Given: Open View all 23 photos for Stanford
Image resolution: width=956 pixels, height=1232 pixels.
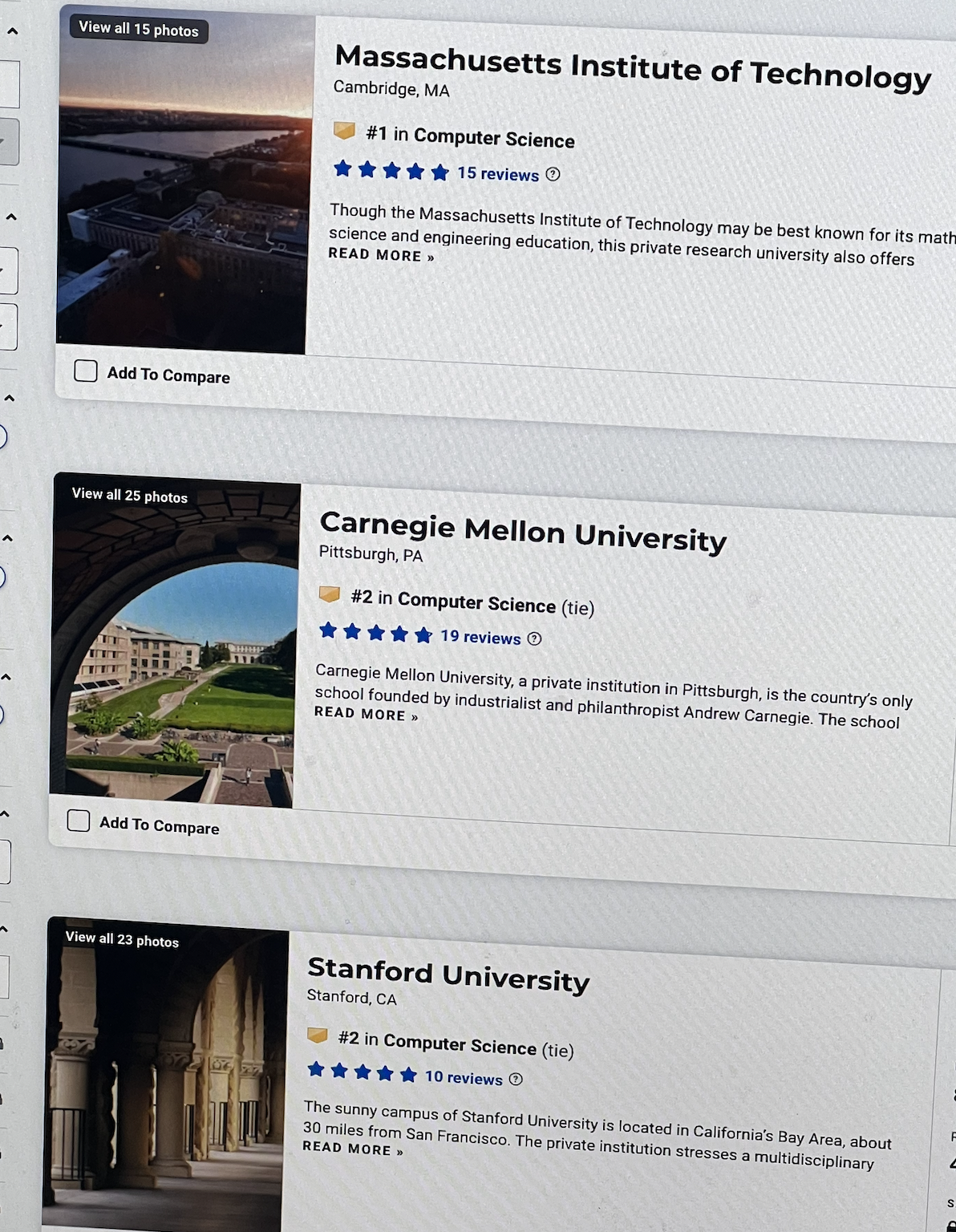Looking at the screenshot, I should (122, 939).
